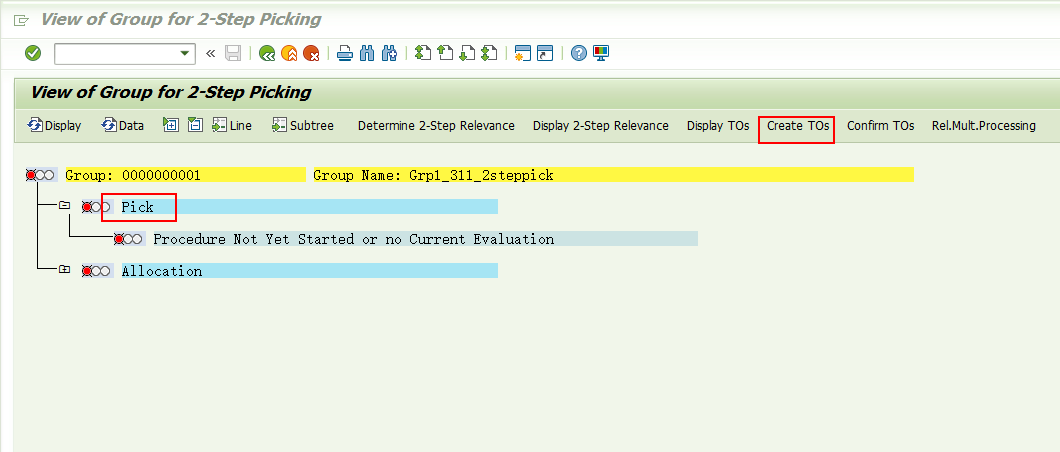Click the green Enter checkmark icon
This screenshot has width=1060, height=452.
32,53
